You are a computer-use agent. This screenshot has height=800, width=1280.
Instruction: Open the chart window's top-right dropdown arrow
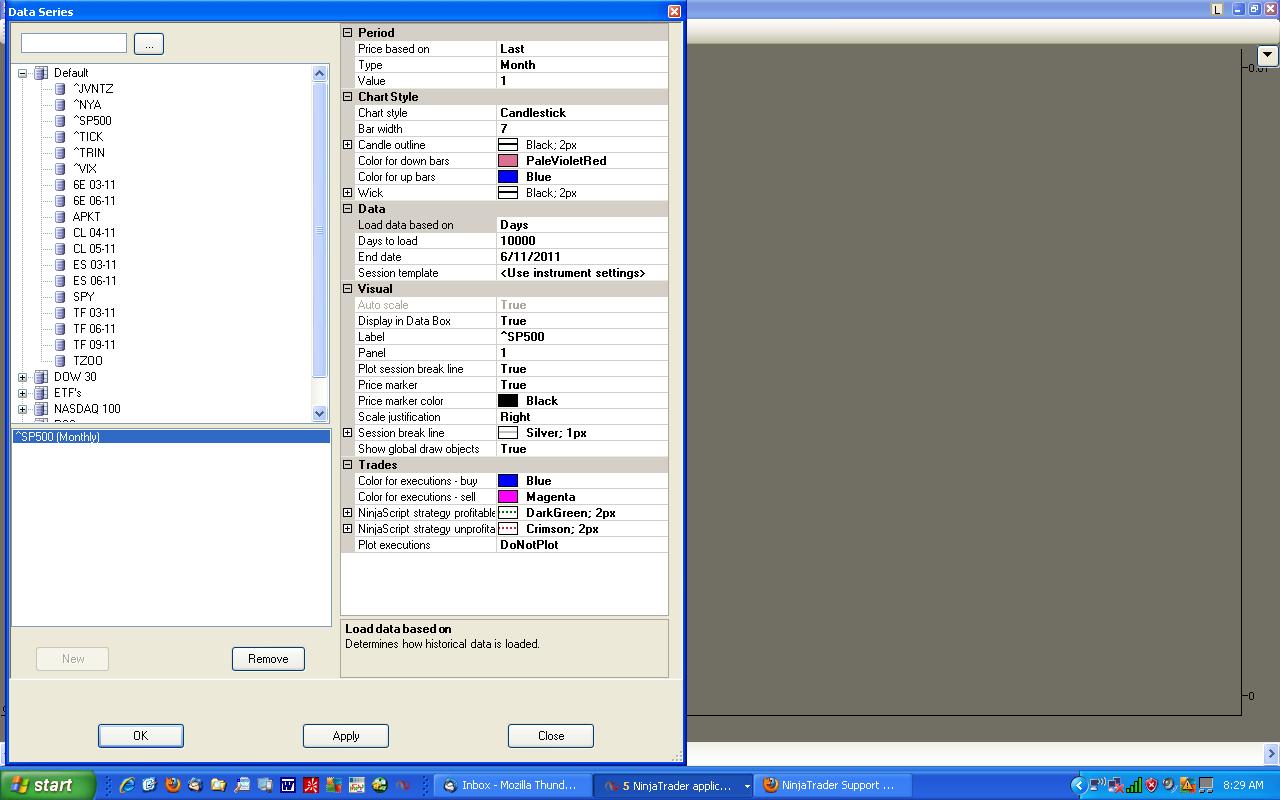tap(1268, 55)
